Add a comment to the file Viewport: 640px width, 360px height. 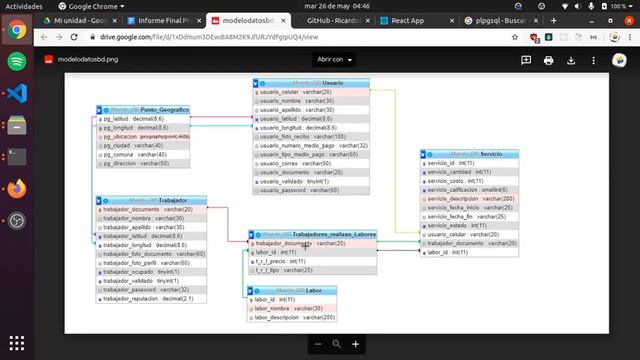(526, 60)
